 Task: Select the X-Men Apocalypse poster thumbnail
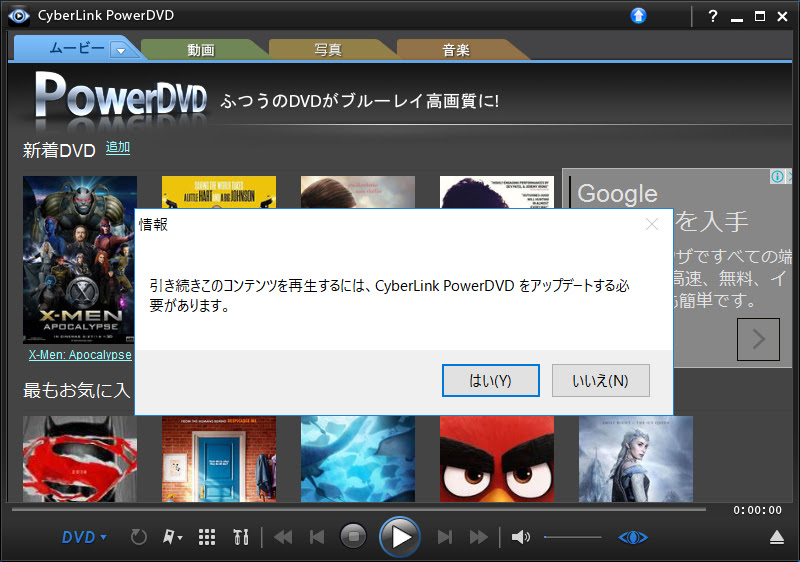click(x=80, y=260)
